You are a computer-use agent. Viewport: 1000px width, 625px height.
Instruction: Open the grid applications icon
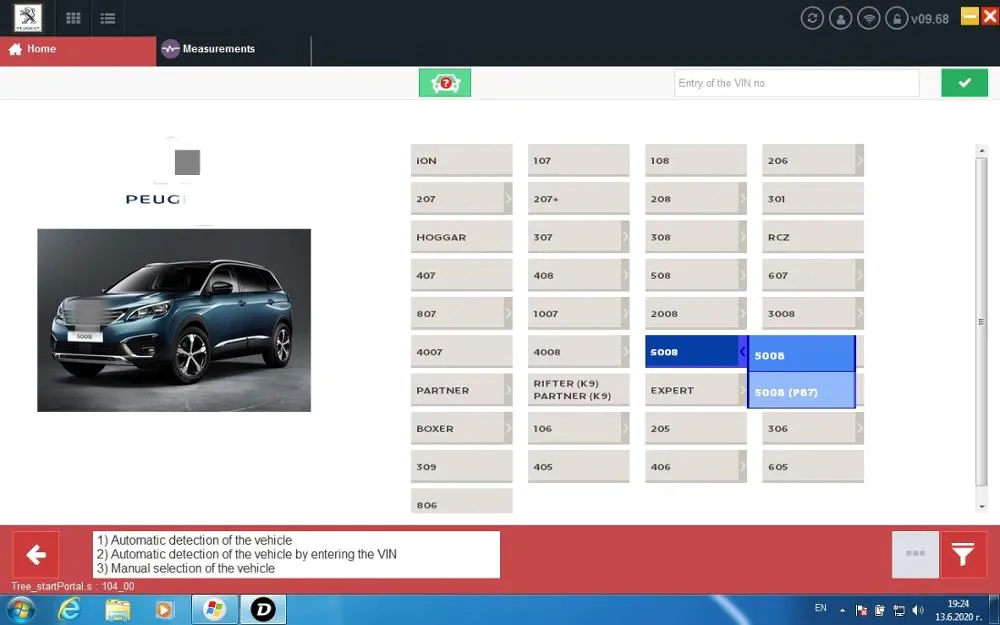(x=72, y=17)
